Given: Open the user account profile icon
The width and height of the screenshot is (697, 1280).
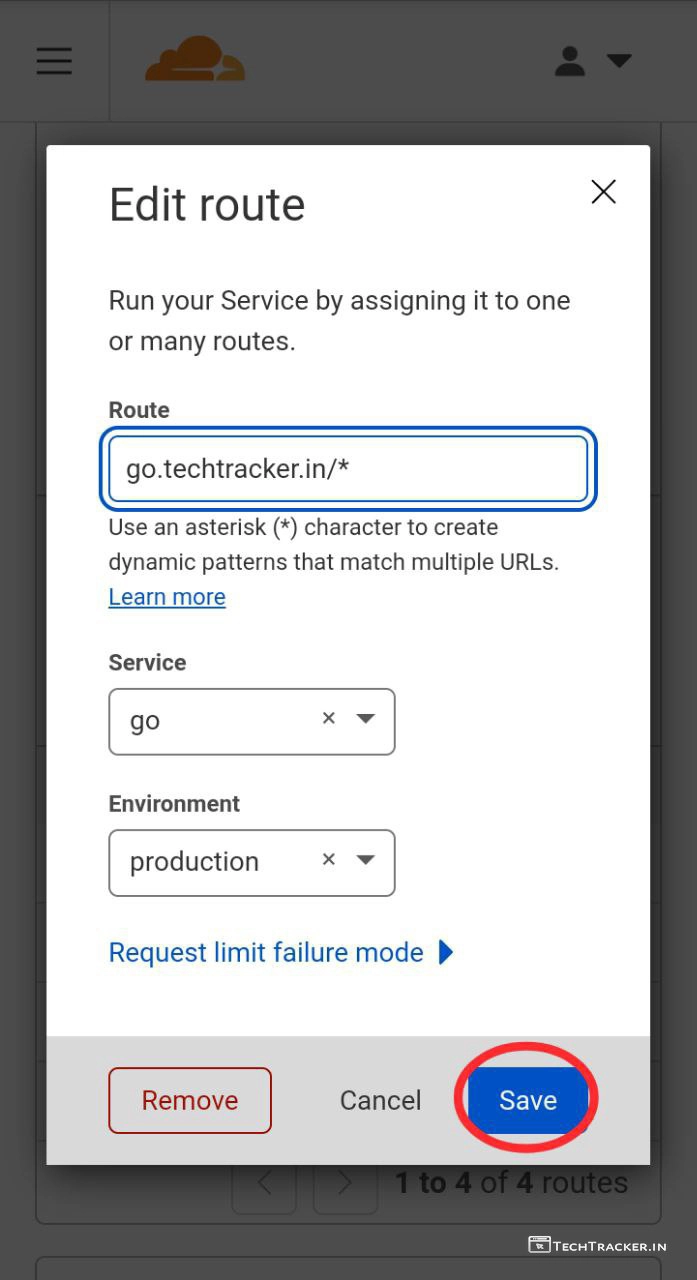Looking at the screenshot, I should [x=570, y=61].
